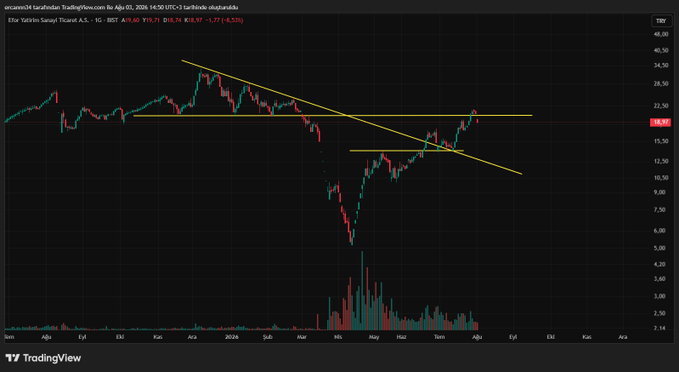Viewport: 679px width, 372px height.
Task: Click the 22,50 price axis label
Action: click(661, 105)
